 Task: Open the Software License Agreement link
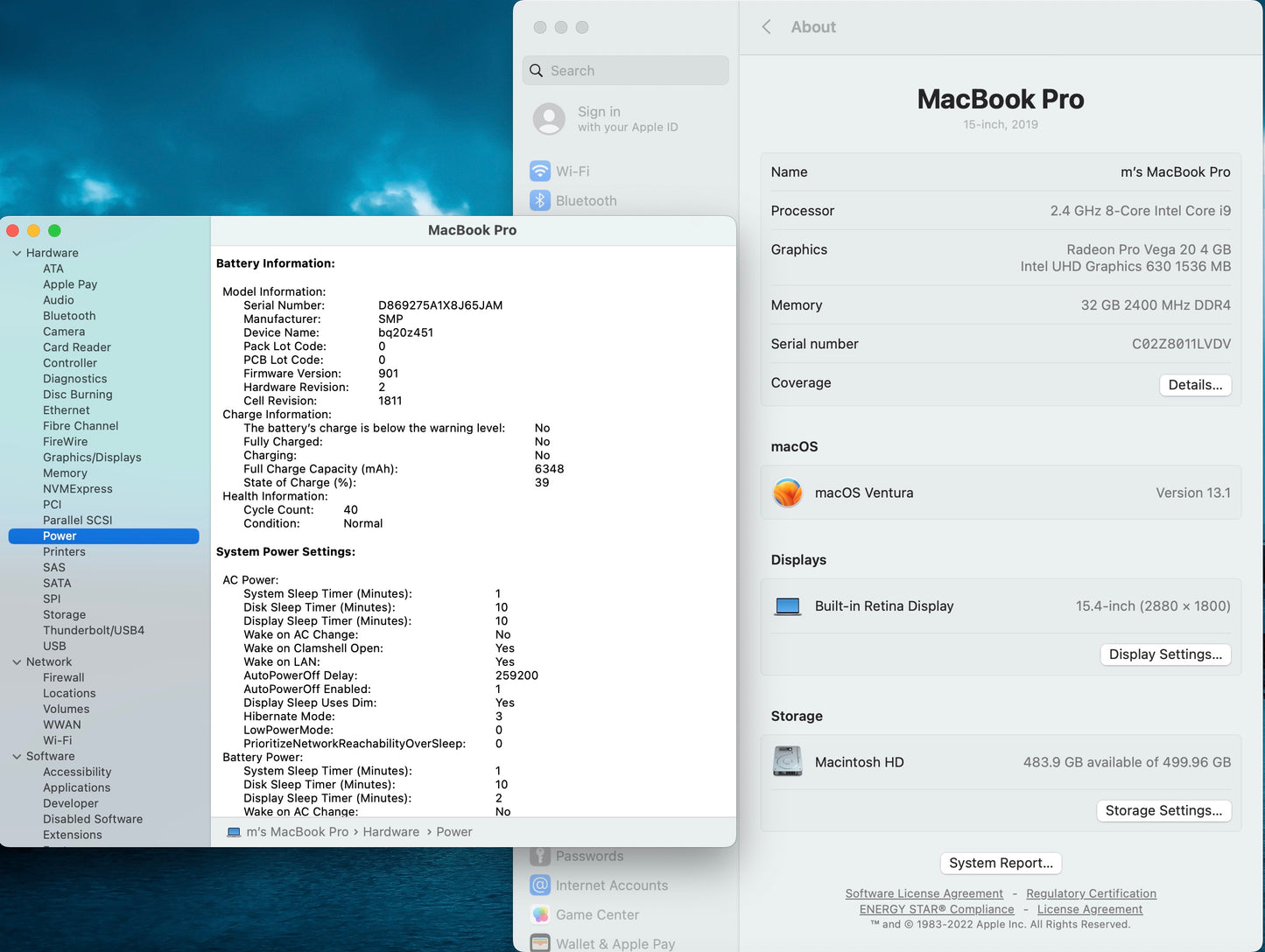pyautogui.click(x=924, y=893)
